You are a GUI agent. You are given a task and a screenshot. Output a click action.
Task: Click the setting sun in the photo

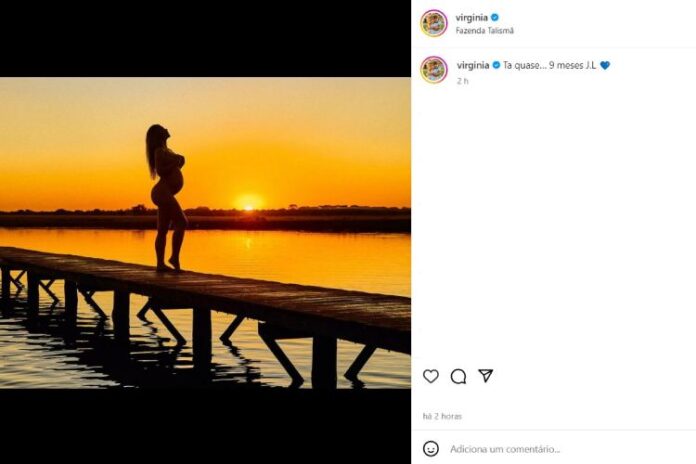(248, 203)
